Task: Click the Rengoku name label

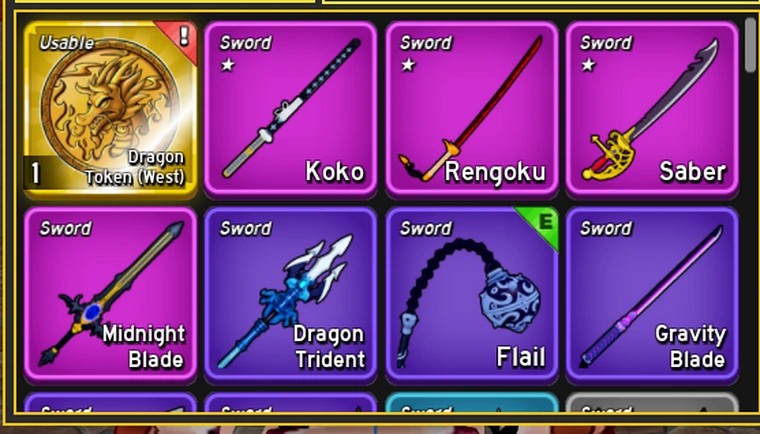Action: click(x=495, y=172)
